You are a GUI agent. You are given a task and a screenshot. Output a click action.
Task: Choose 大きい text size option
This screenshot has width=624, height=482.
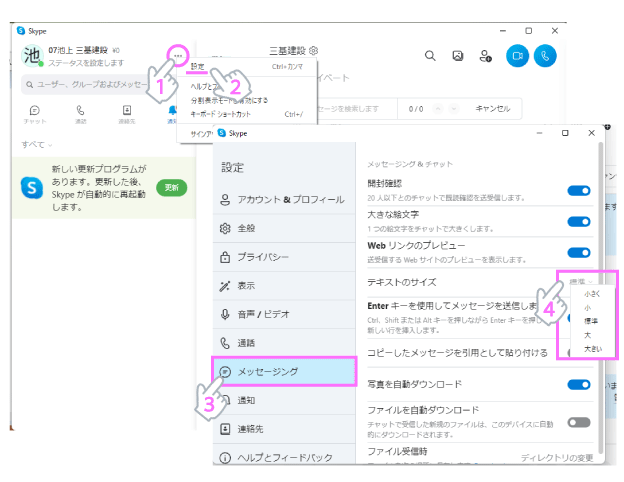click(x=593, y=349)
